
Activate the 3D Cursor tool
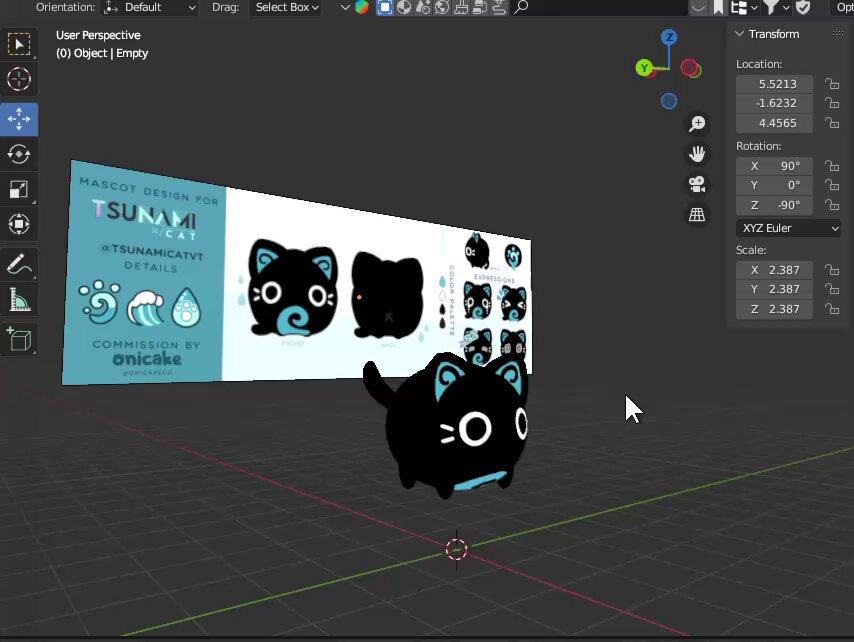19,79
